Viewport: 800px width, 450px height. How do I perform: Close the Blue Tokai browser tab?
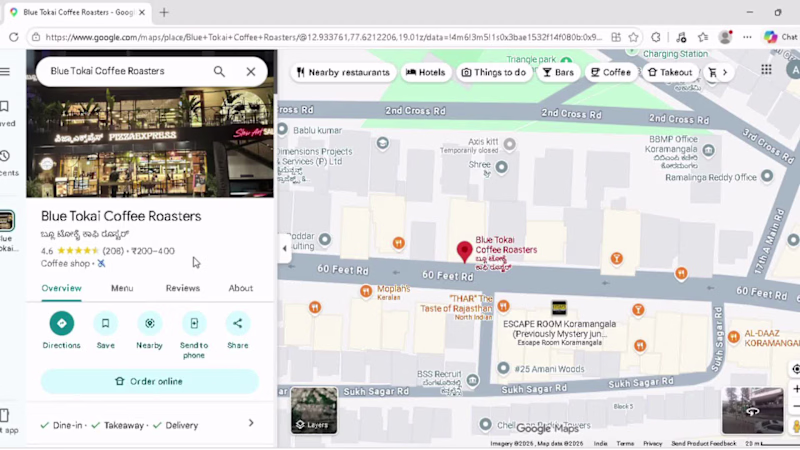pos(142,12)
